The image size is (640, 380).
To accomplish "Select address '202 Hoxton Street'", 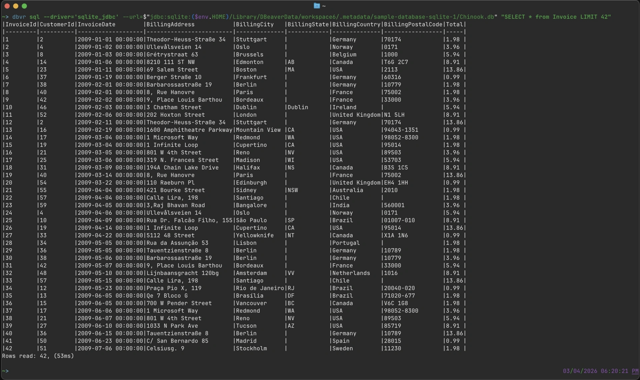I will 176,115.
